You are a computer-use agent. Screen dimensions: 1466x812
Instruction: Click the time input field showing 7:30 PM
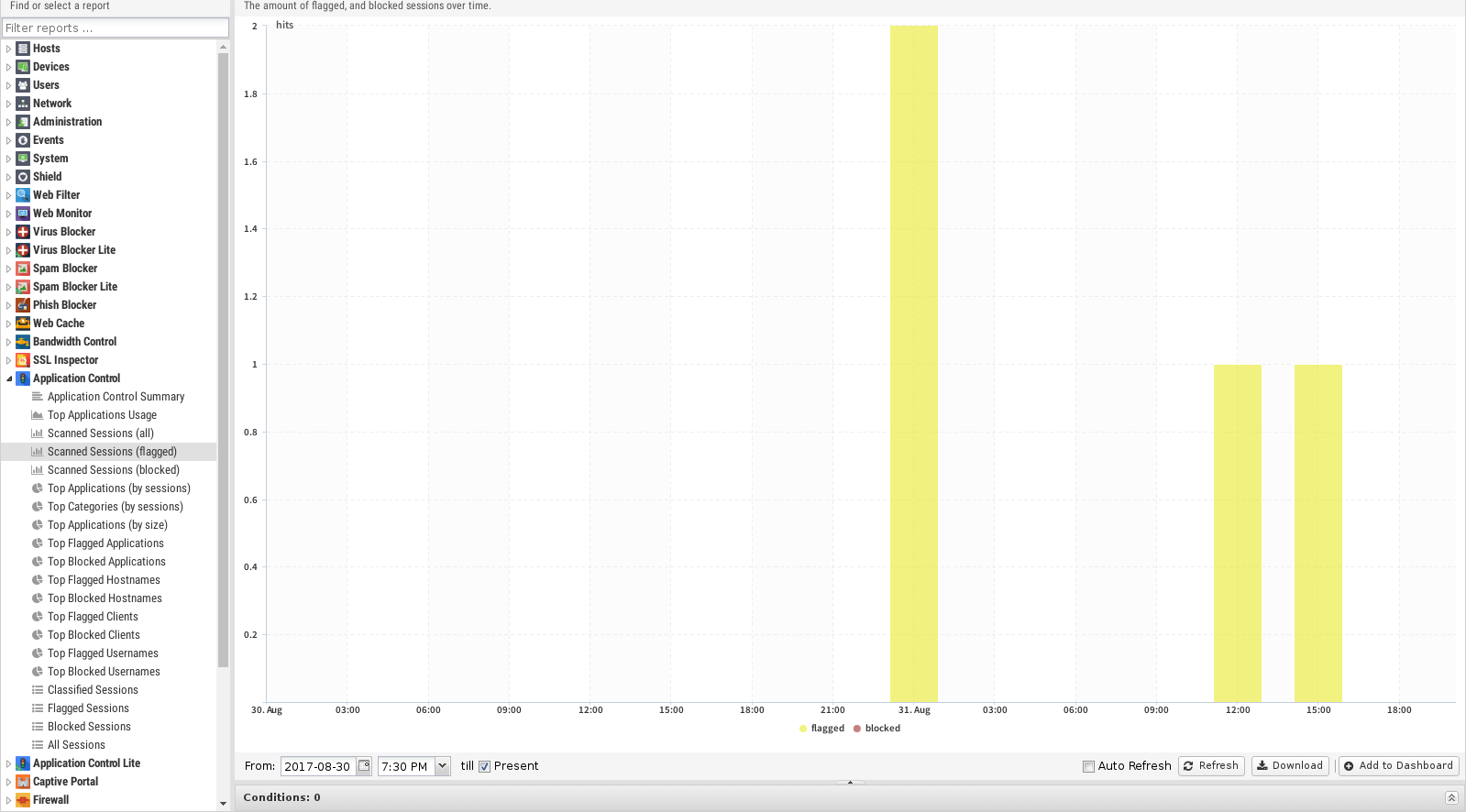tap(406, 766)
